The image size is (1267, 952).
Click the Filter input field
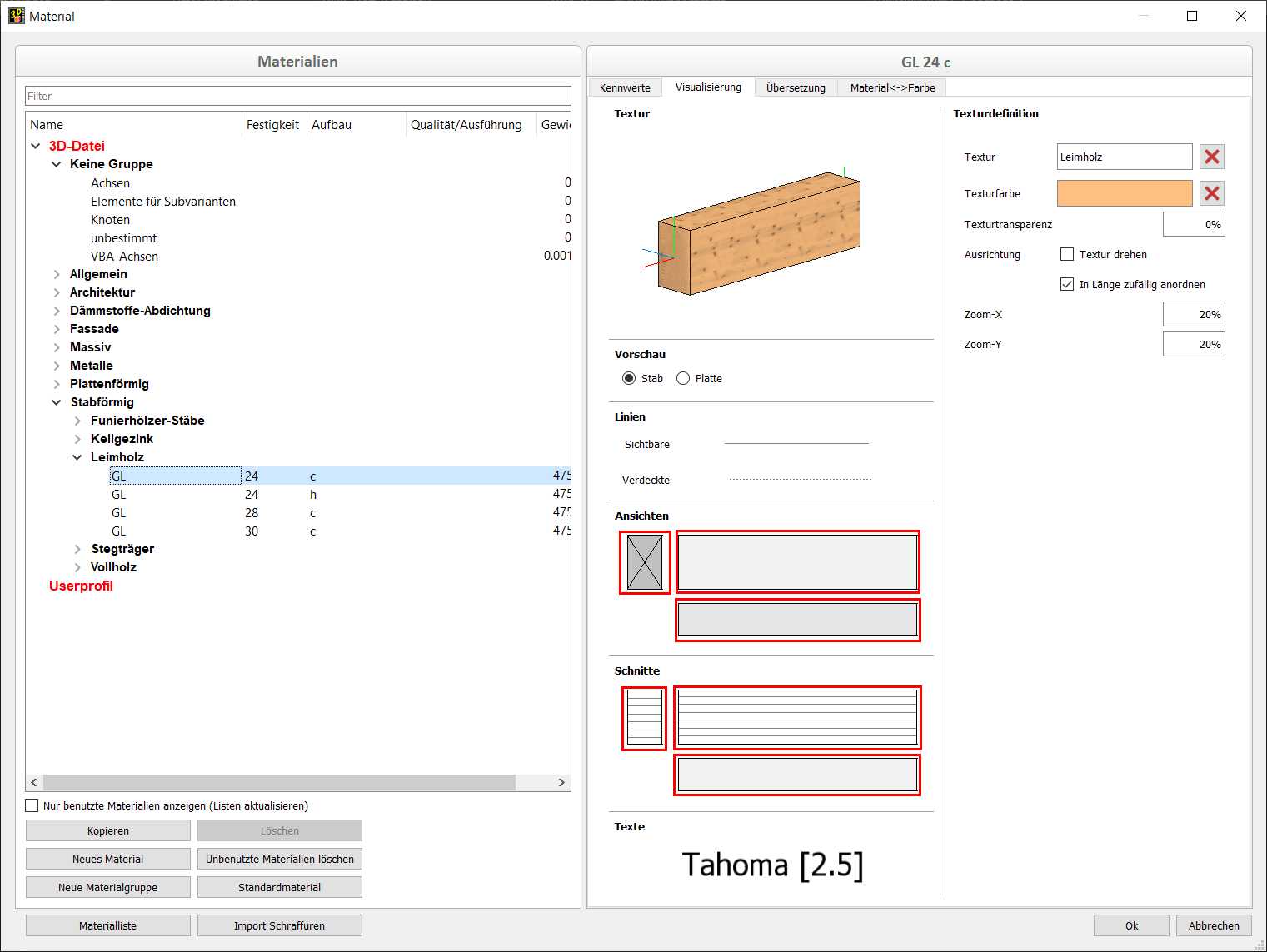[x=298, y=96]
